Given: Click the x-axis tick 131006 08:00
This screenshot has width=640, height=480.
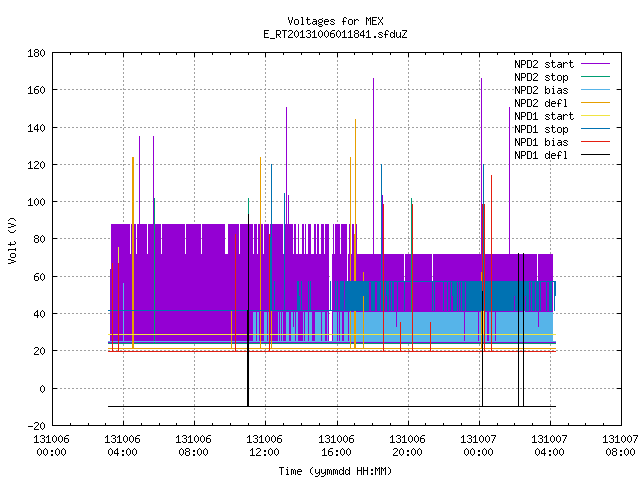Looking at the screenshot, I should tap(193, 446).
